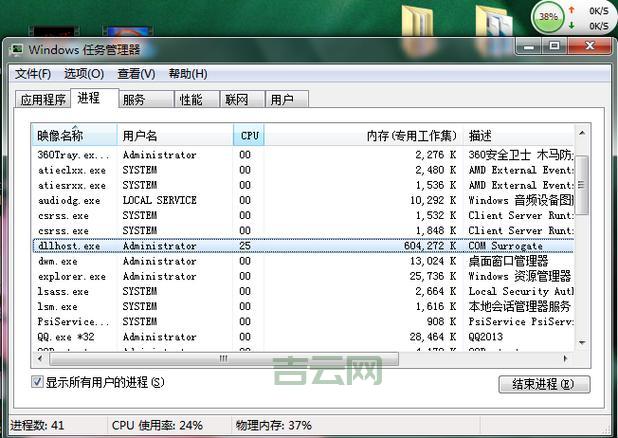The width and height of the screenshot is (618, 438).
Task: Click the 本地会话管理器服务 description
Action: (519, 306)
